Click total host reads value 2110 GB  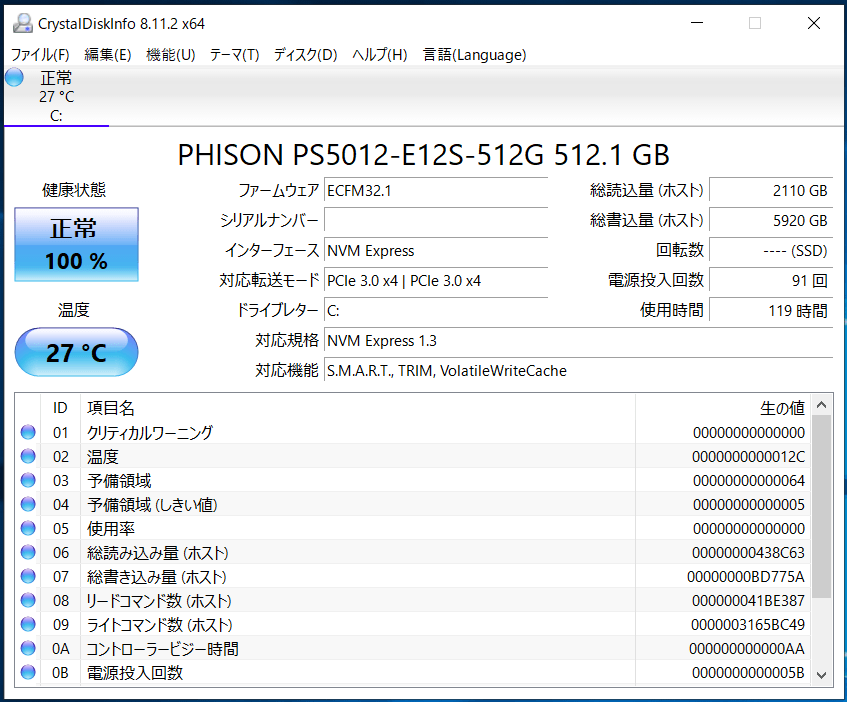[771, 191]
